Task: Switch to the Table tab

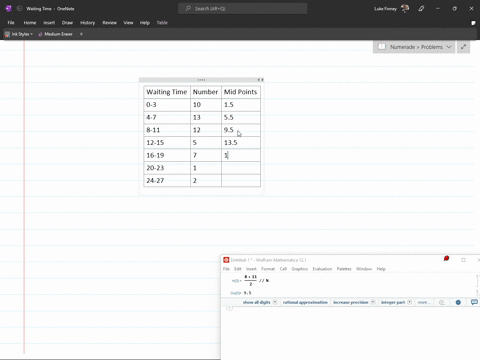Action: (162, 23)
